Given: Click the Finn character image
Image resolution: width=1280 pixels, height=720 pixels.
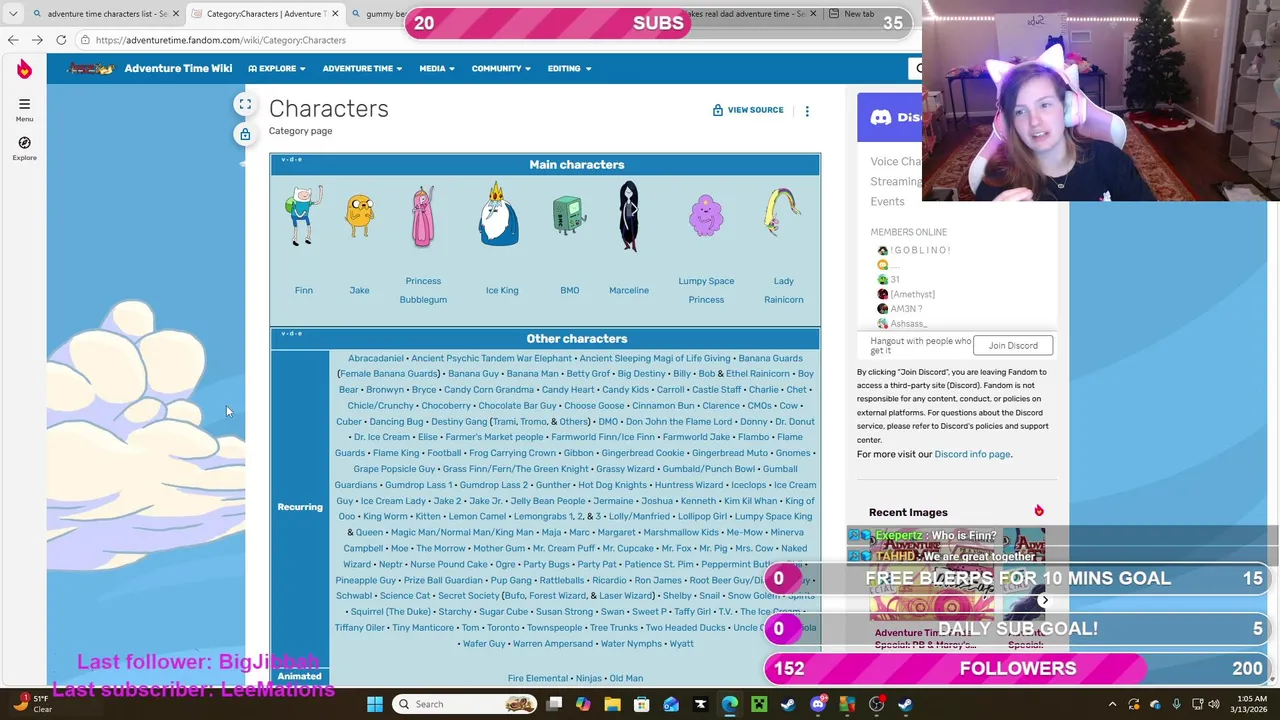Looking at the screenshot, I should [303, 216].
